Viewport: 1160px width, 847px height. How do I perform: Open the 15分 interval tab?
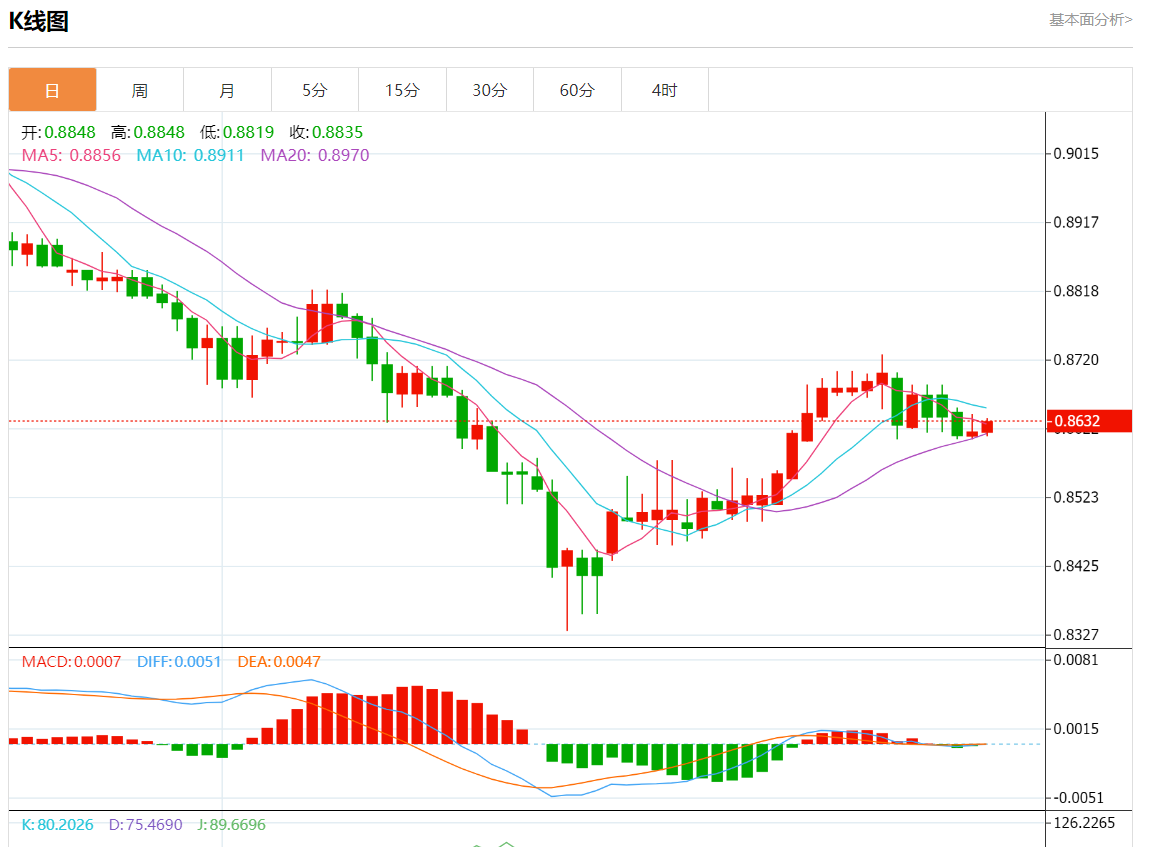point(402,90)
